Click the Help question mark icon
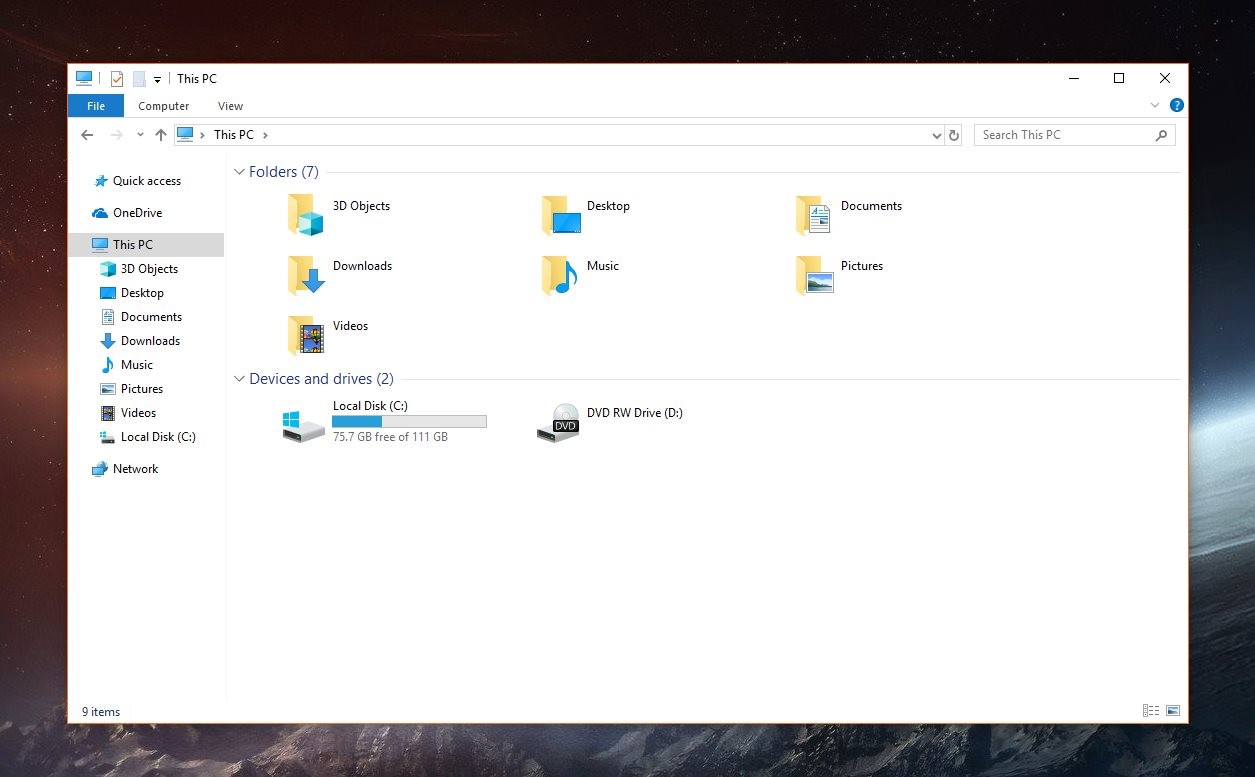This screenshot has height=777, width=1255. point(1177,105)
